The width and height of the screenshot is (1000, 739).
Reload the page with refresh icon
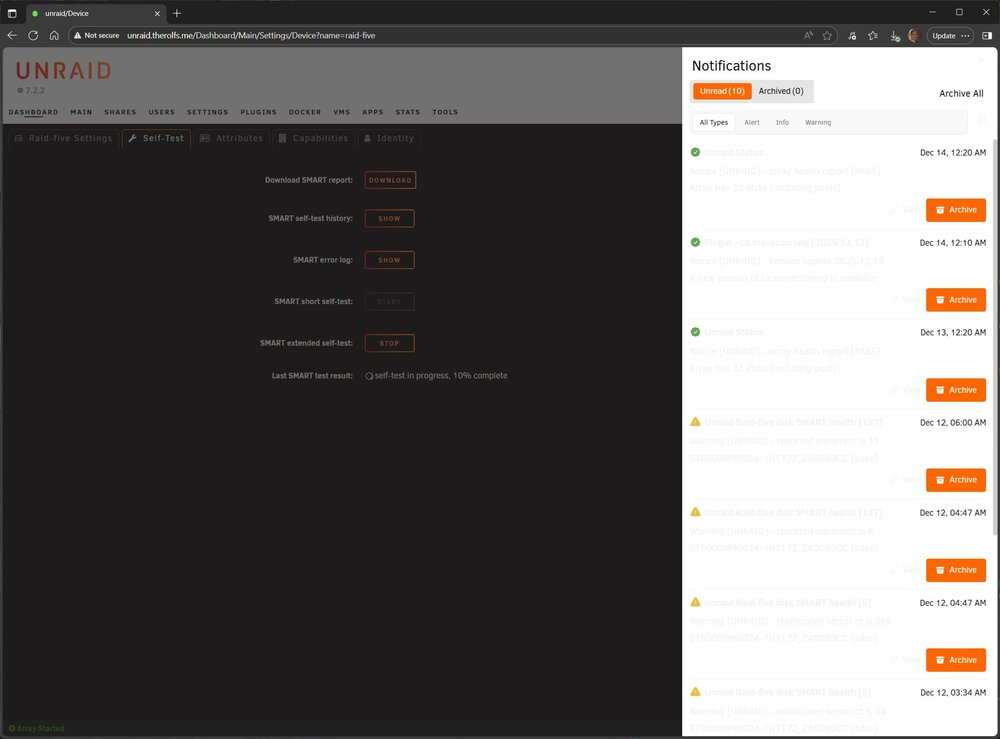33,36
